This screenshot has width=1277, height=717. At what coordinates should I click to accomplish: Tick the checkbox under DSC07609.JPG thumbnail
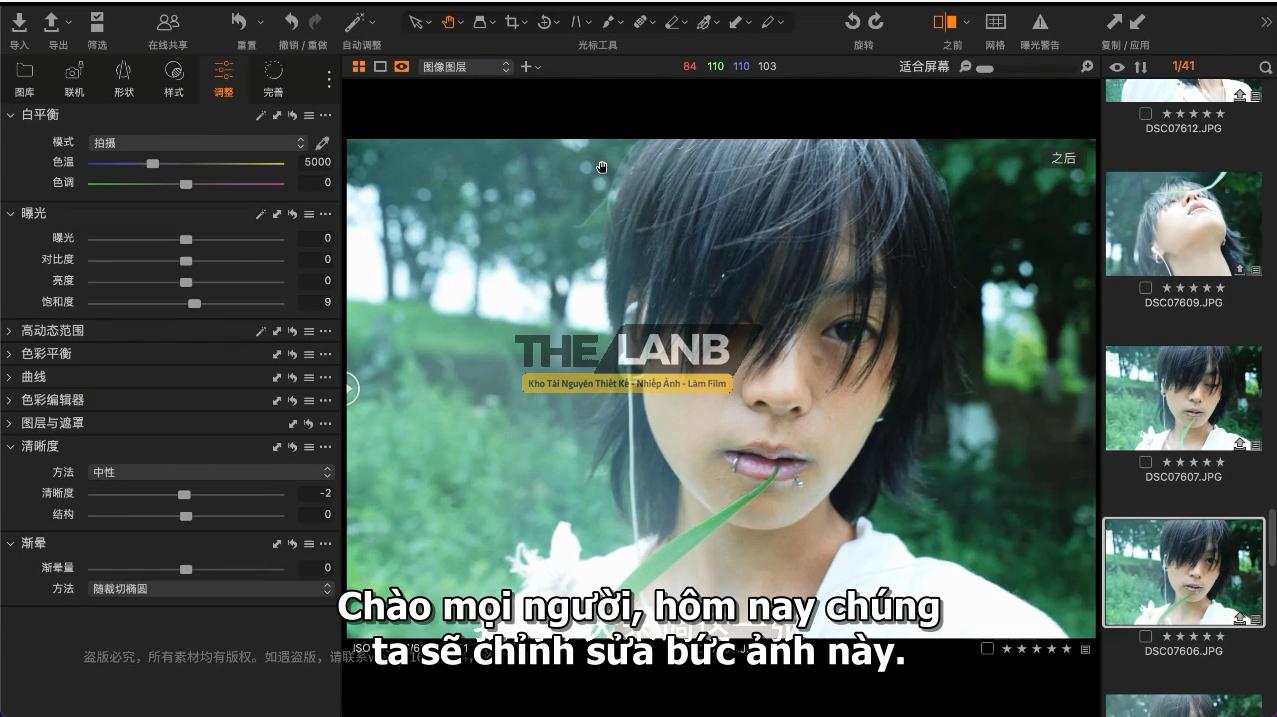click(x=1146, y=288)
